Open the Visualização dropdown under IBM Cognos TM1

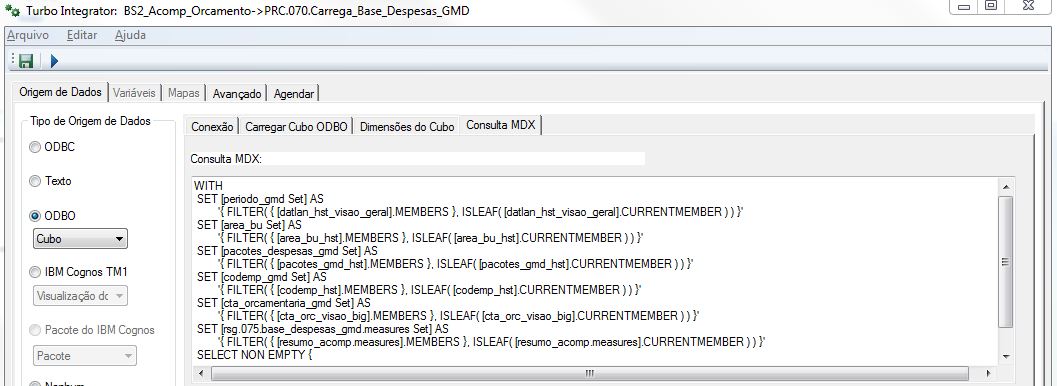(80, 296)
